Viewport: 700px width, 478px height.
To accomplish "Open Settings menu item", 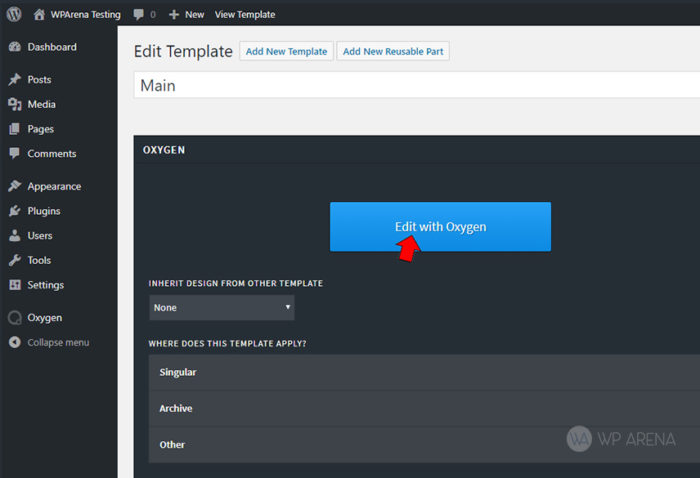I will click(46, 285).
